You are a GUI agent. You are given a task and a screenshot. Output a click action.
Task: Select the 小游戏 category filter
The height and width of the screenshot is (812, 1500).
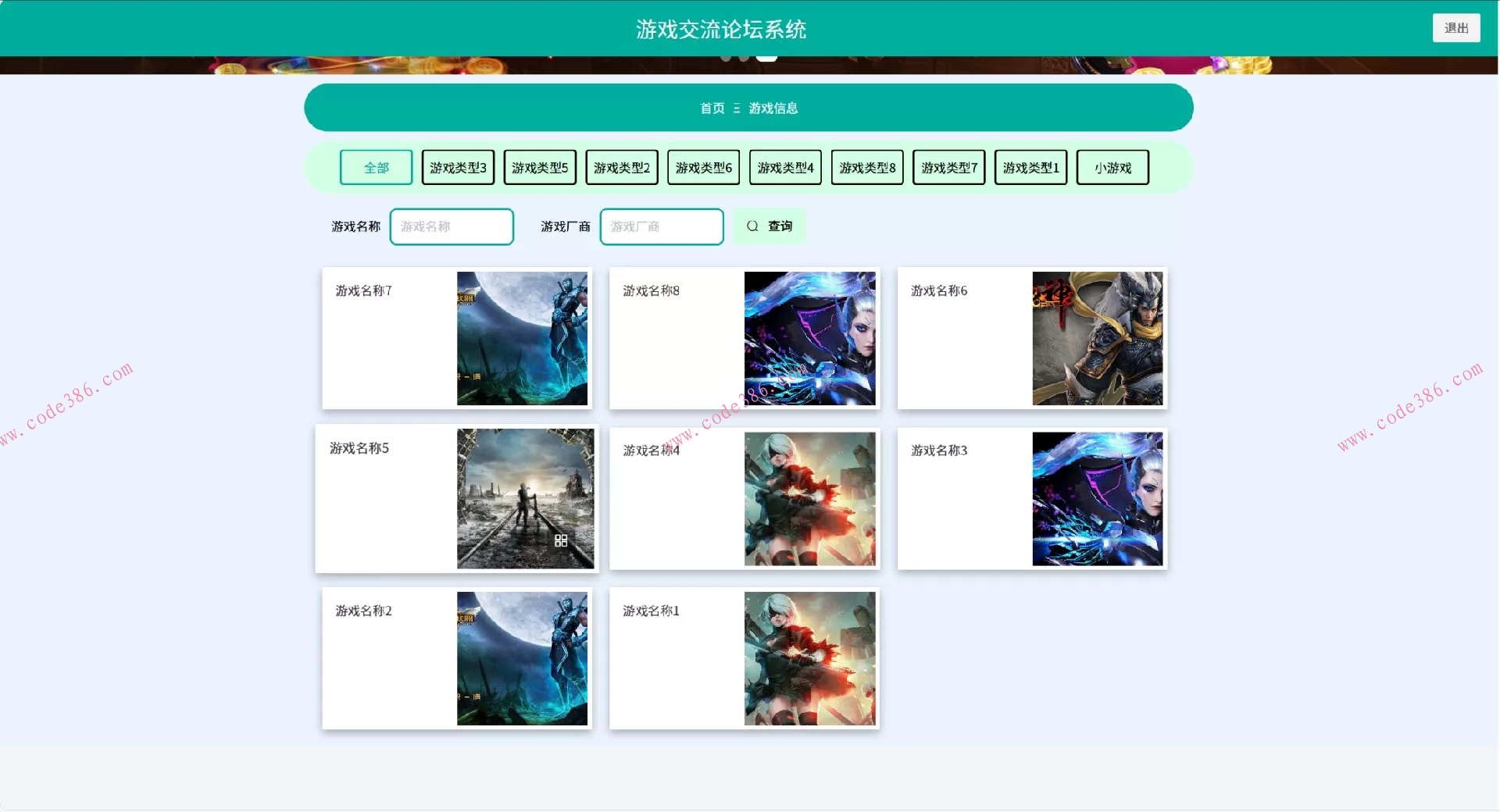(1112, 167)
